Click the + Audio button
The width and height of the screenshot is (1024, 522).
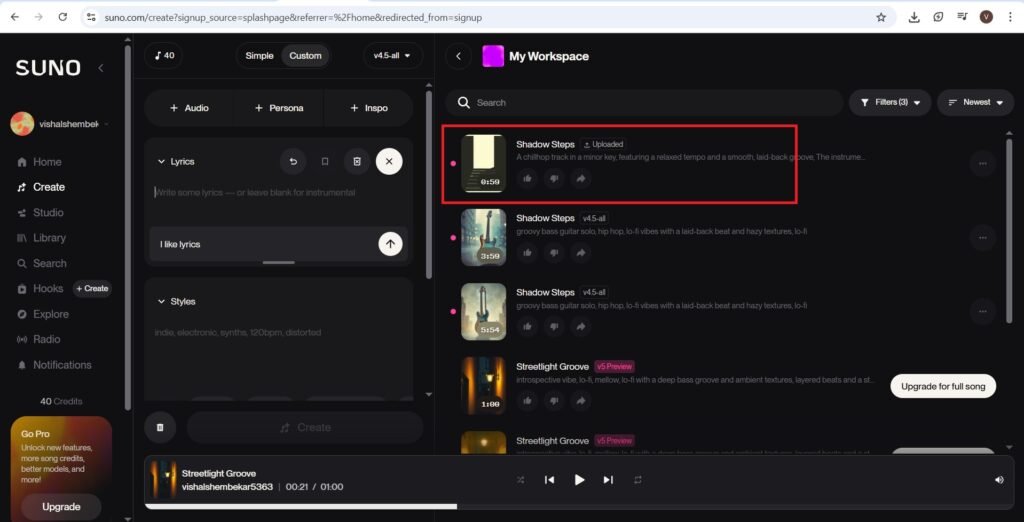point(189,108)
